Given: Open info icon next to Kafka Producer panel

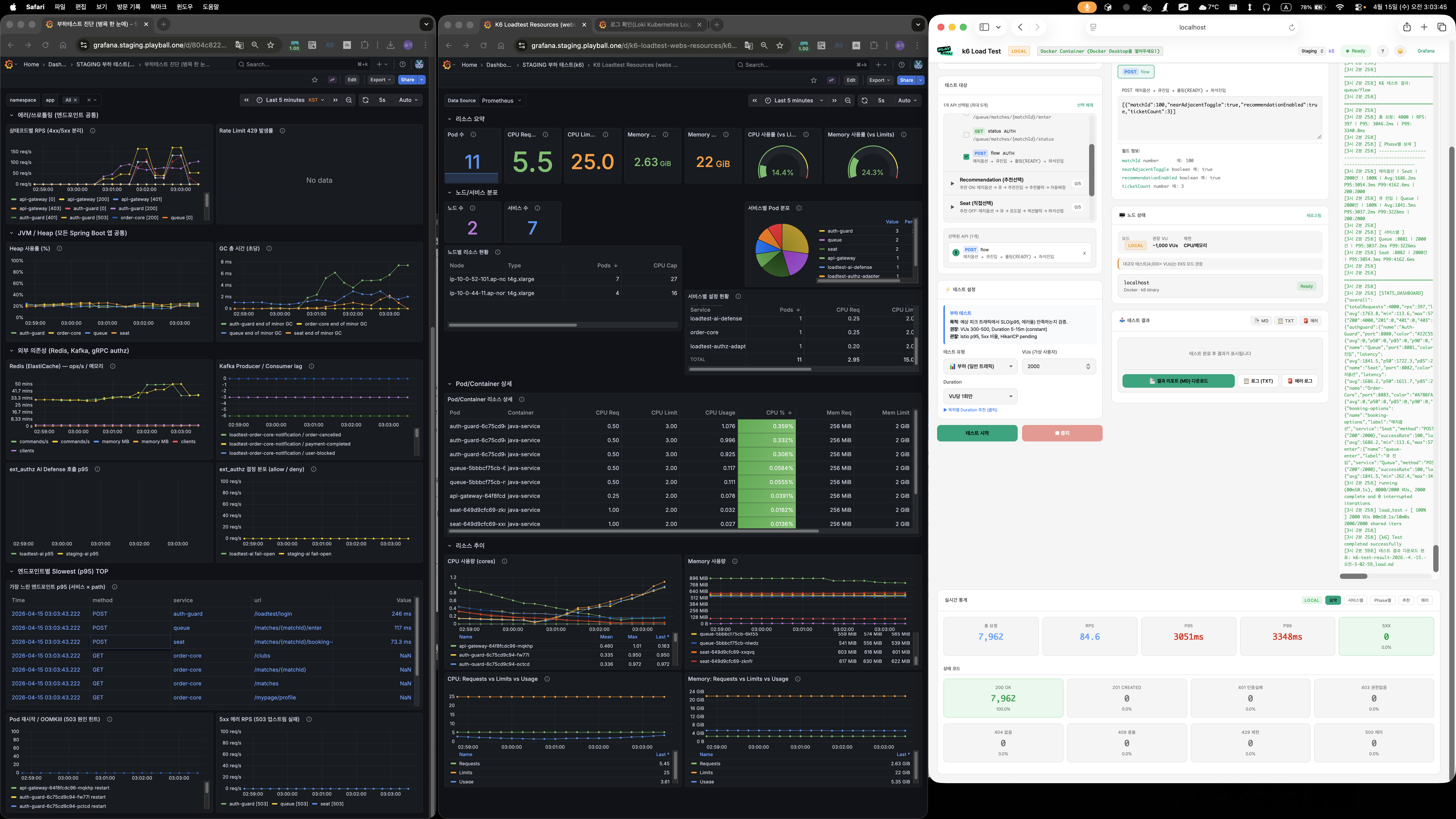Looking at the screenshot, I should 311,366.
